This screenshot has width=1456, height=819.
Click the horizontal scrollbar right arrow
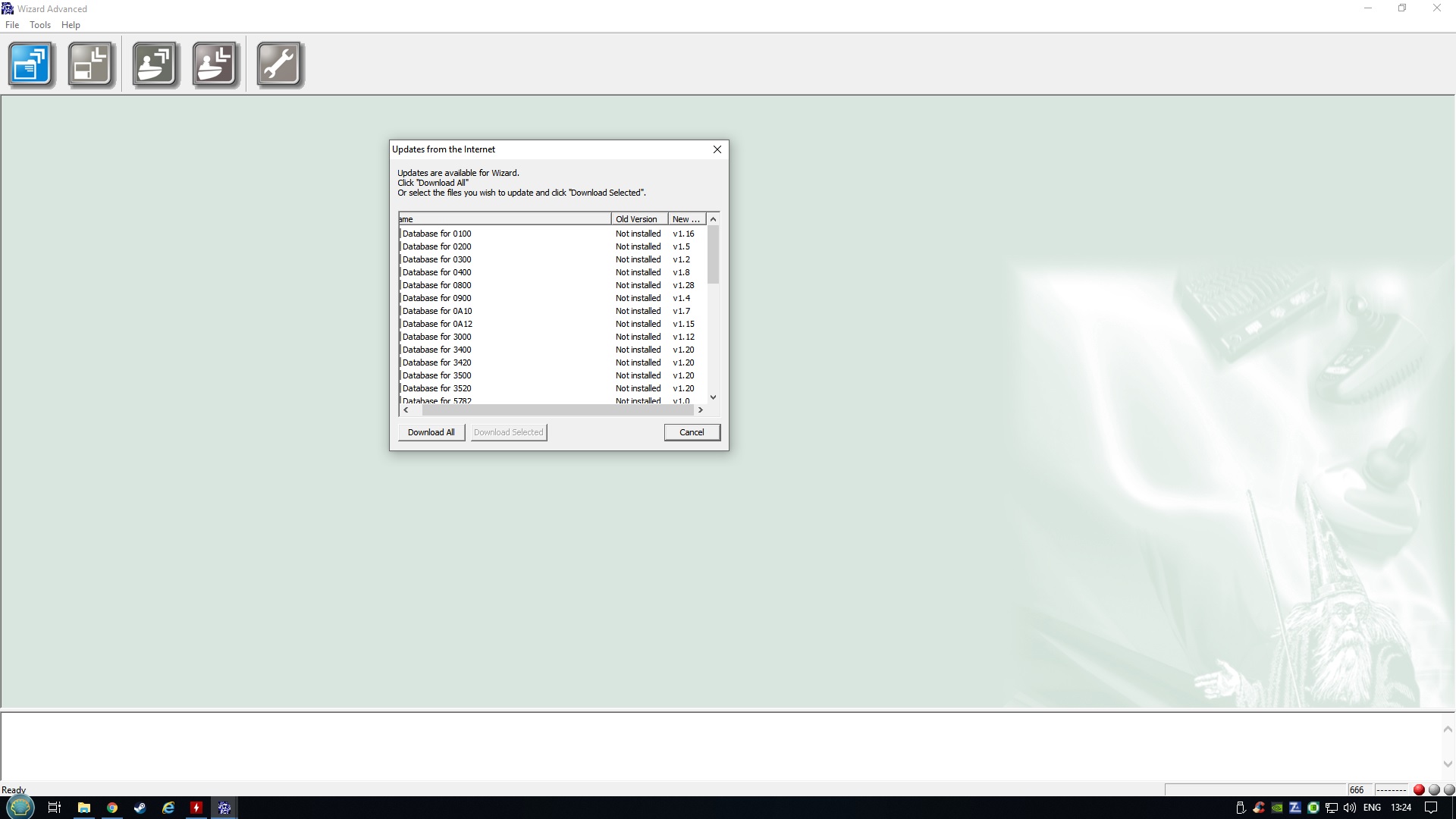pyautogui.click(x=701, y=409)
